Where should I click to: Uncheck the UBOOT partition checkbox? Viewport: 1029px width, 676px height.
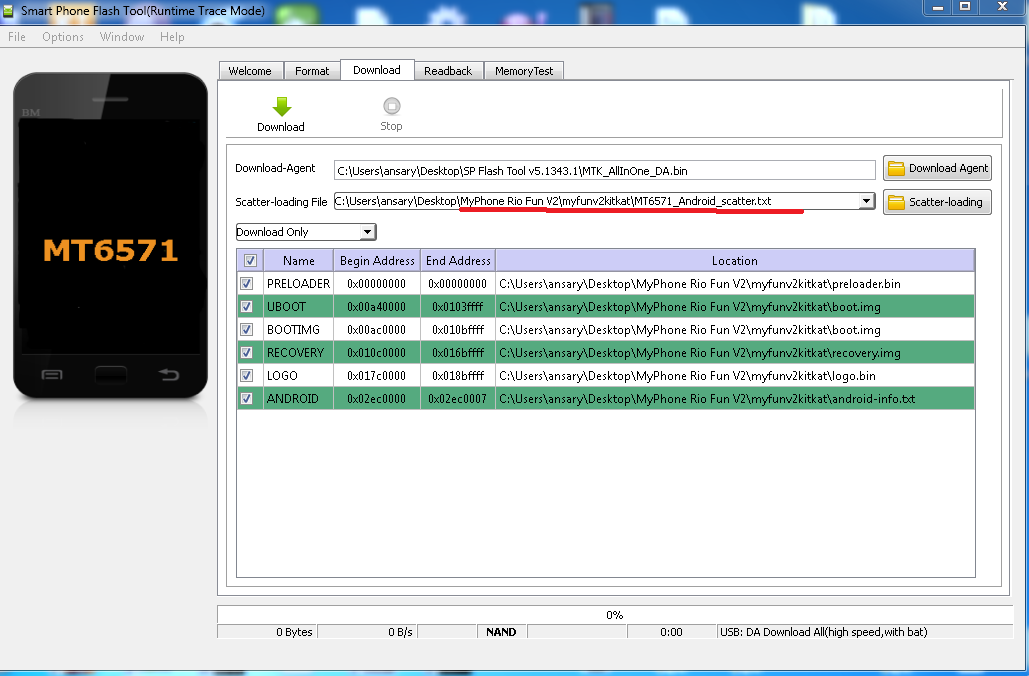point(247,306)
